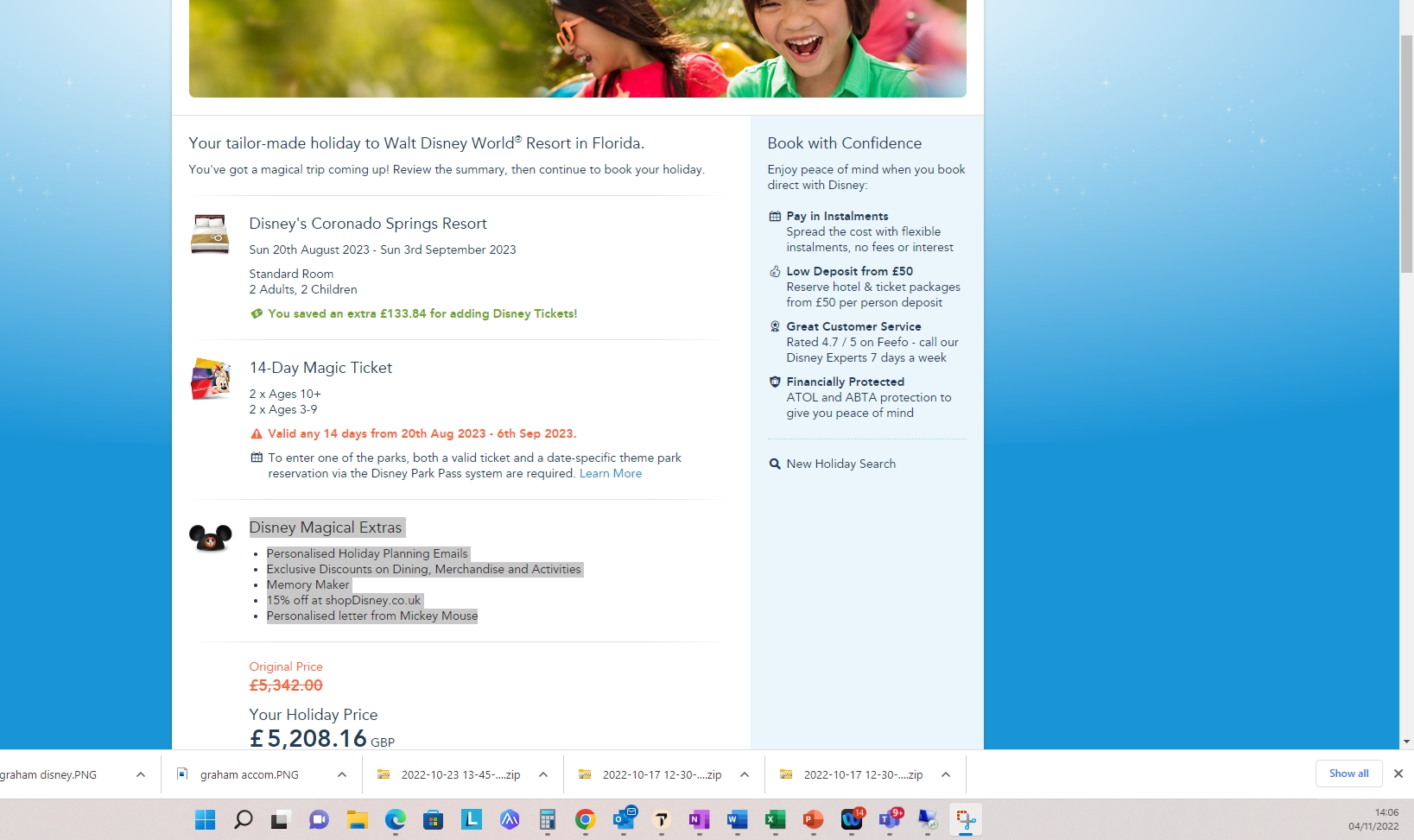The image size is (1414, 840).
Task: Click the thumbs-up icon beside Low Deposit
Action: click(775, 271)
